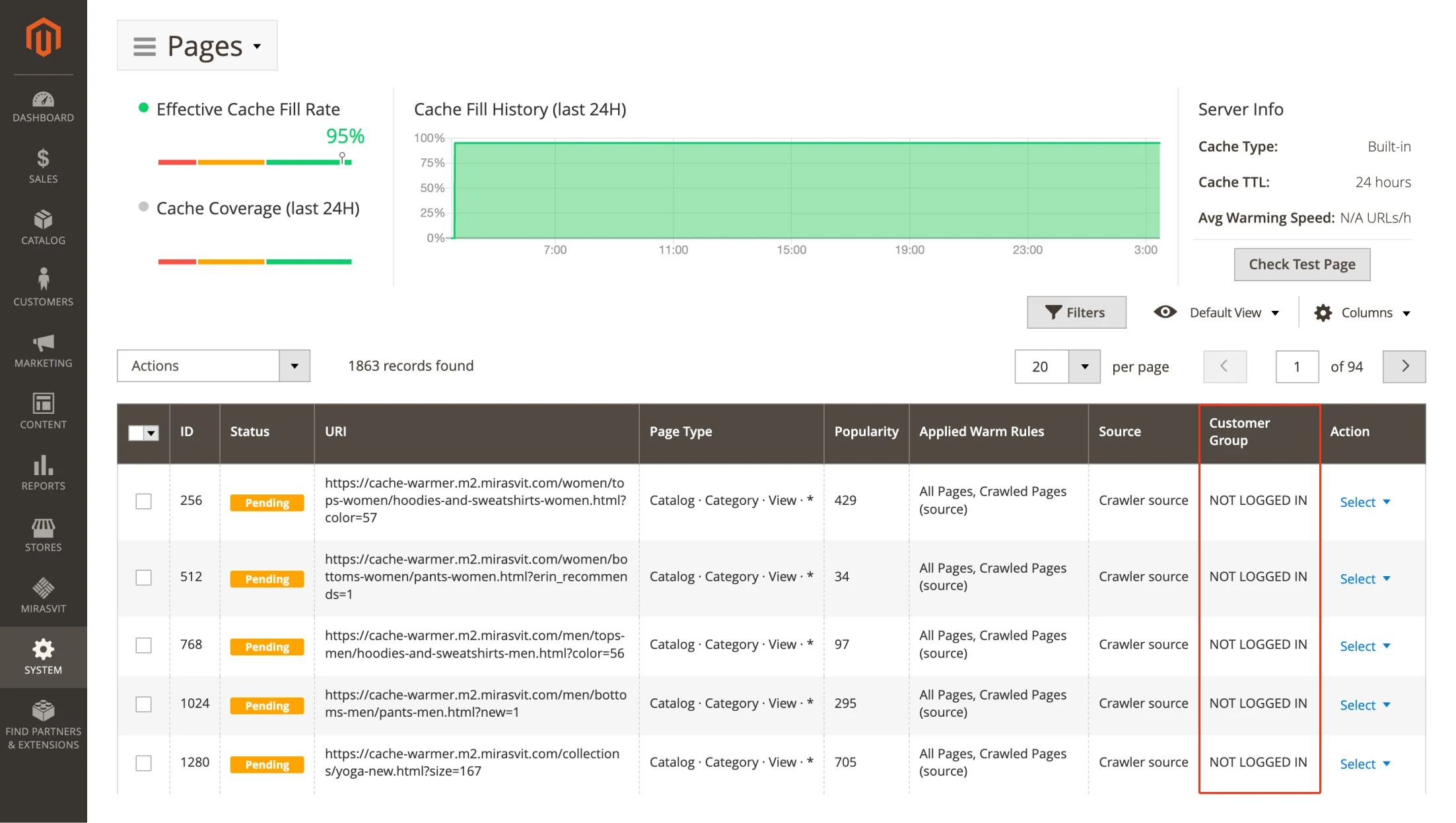Open the per page count dropdown
This screenshot has height=823, width=1456.
1084,366
